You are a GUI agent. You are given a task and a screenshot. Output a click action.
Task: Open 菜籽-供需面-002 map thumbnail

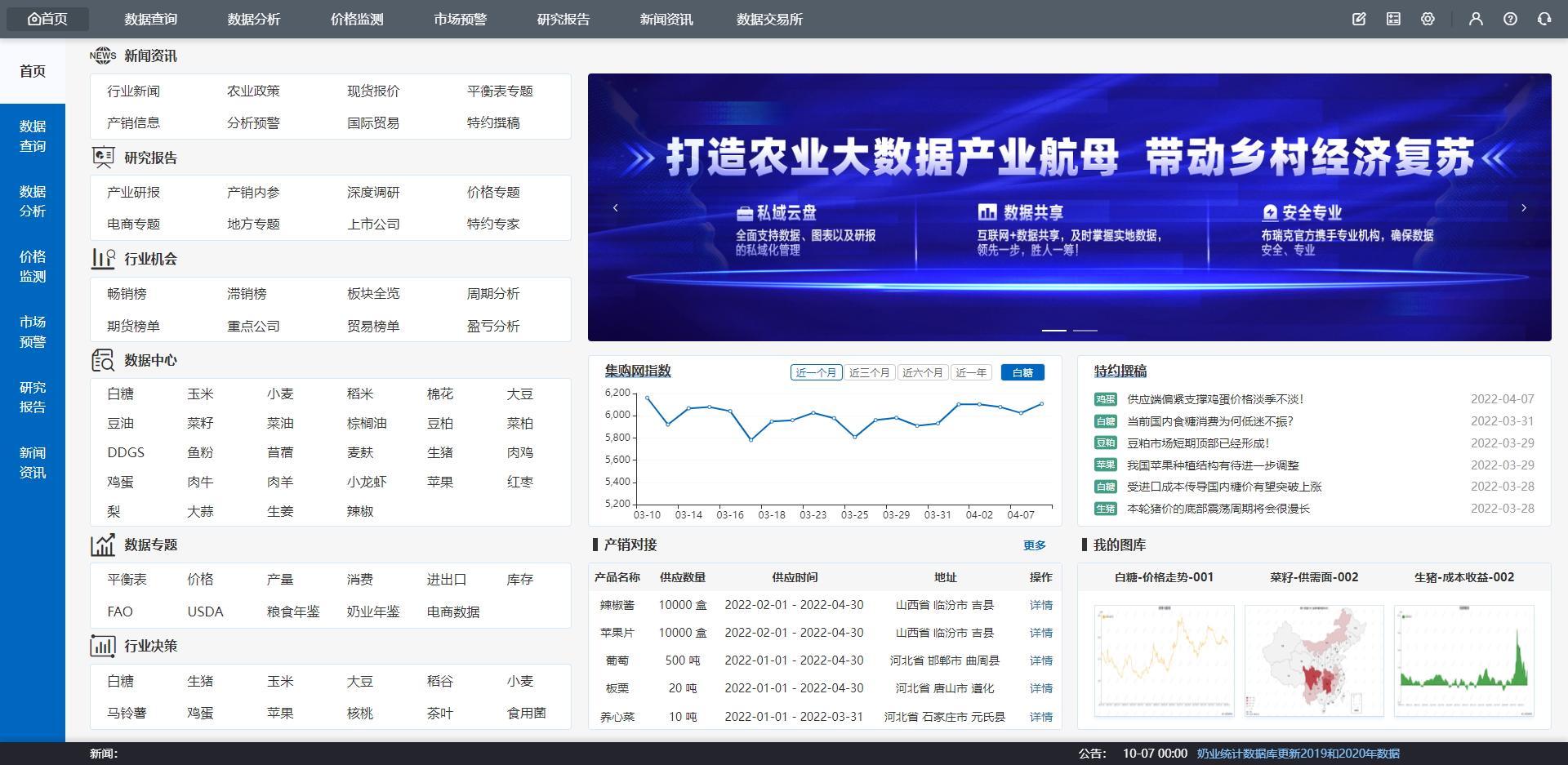pos(1314,660)
